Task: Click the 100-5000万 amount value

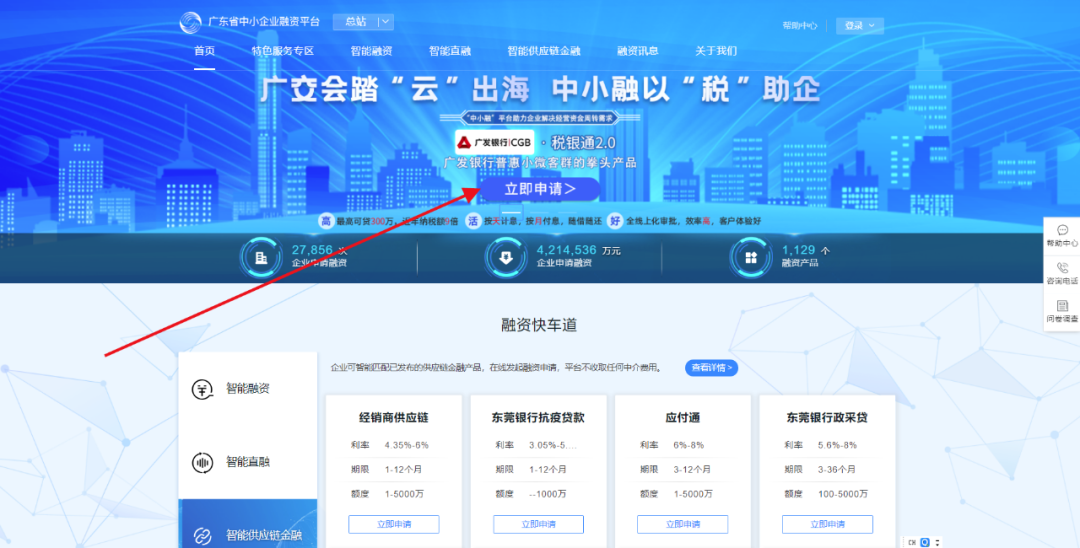Action: coord(842,494)
